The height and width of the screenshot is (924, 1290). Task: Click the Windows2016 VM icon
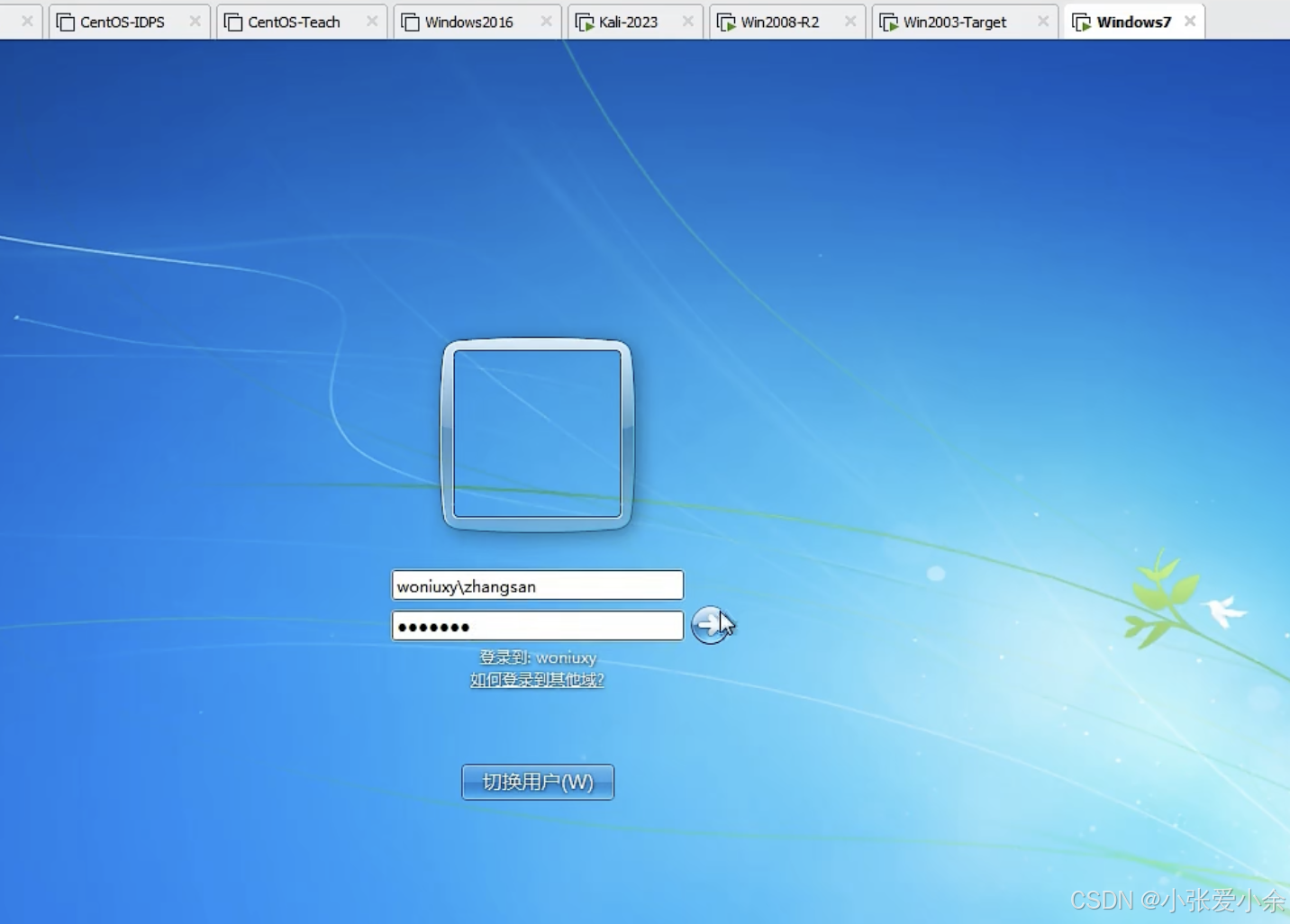411,22
